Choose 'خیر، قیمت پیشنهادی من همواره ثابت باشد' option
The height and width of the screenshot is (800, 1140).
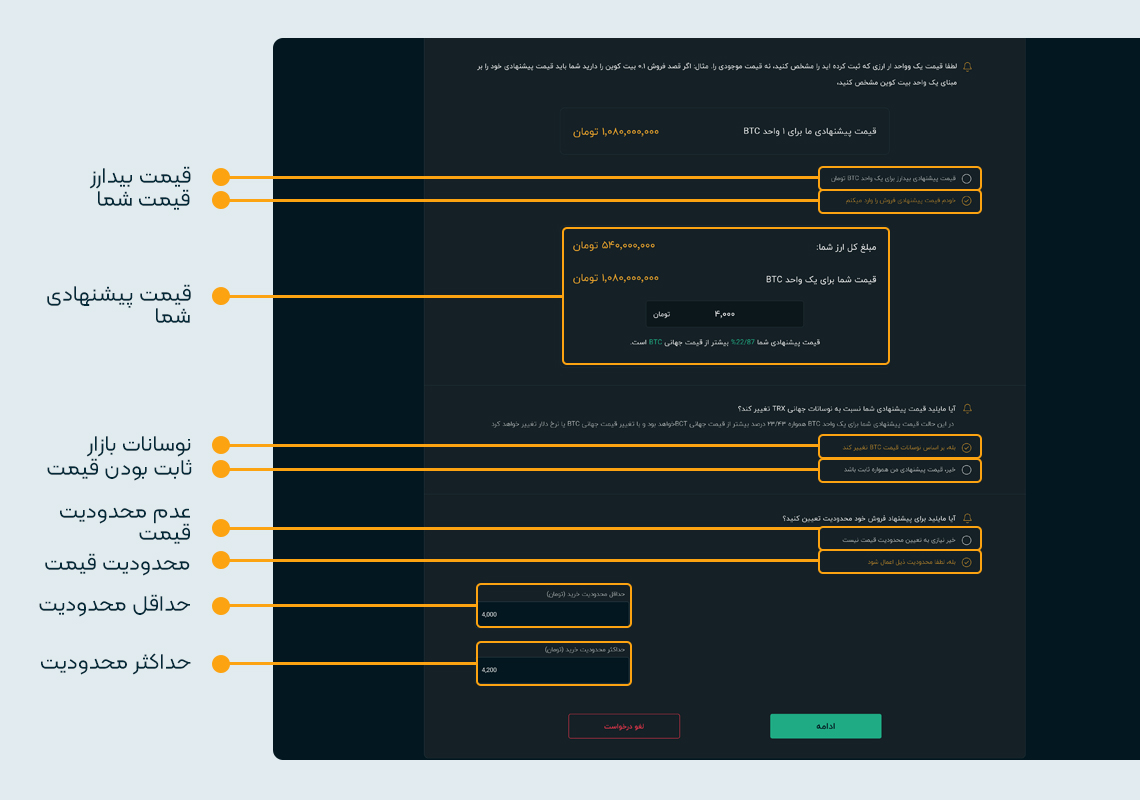point(966,470)
